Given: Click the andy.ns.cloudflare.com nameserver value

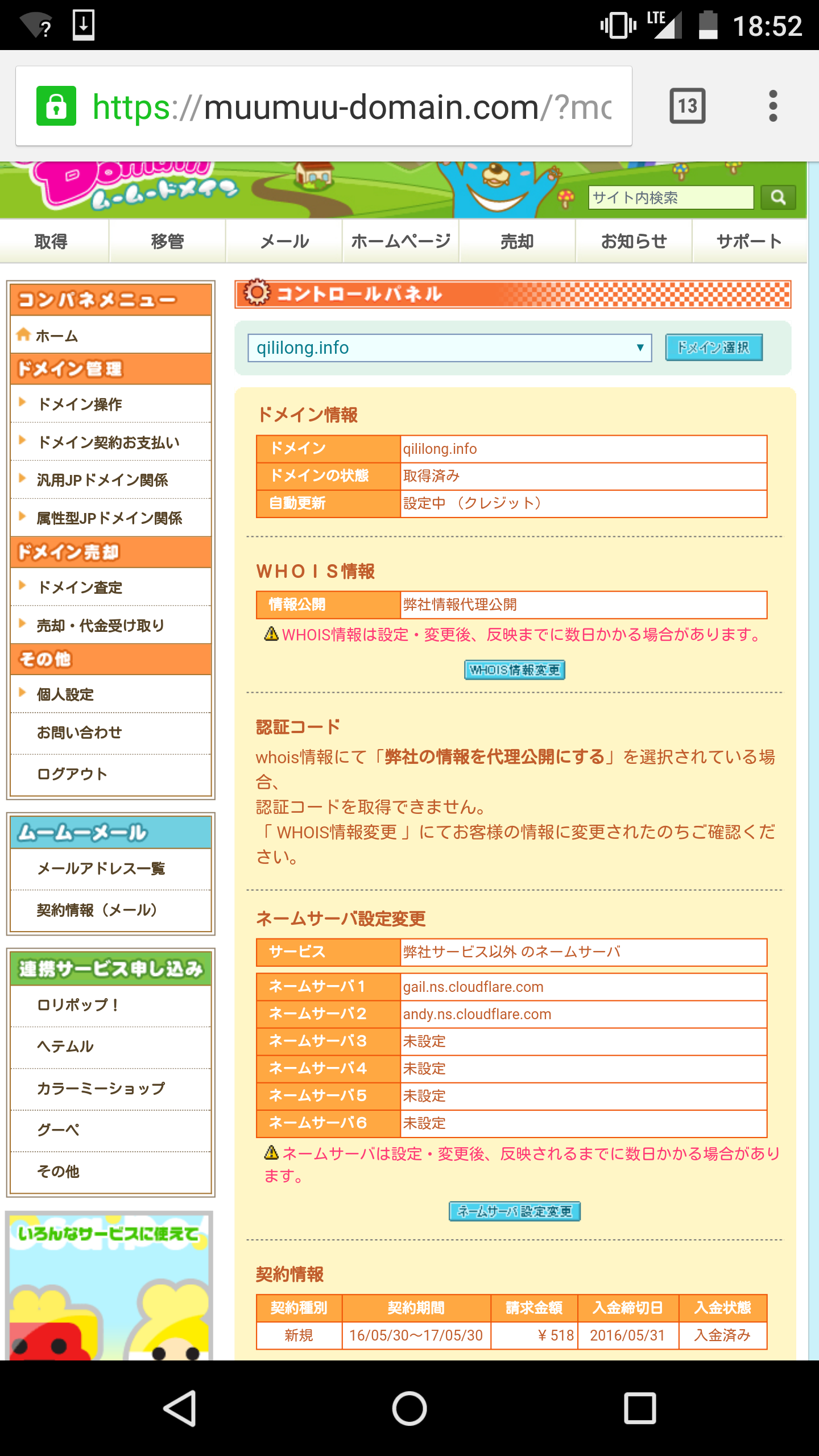Looking at the screenshot, I should click(477, 1014).
